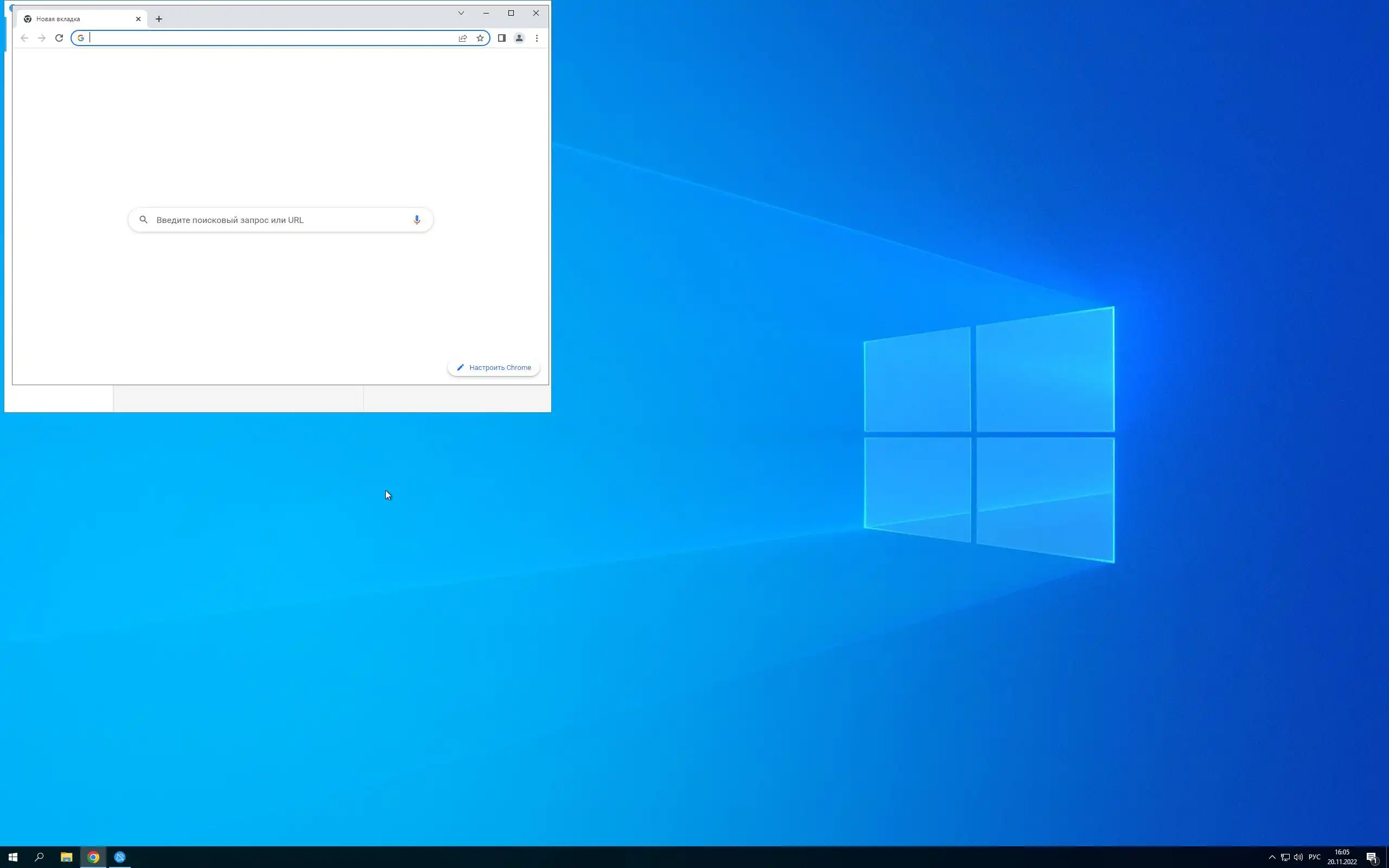Open the Chrome side panel

pyautogui.click(x=501, y=38)
